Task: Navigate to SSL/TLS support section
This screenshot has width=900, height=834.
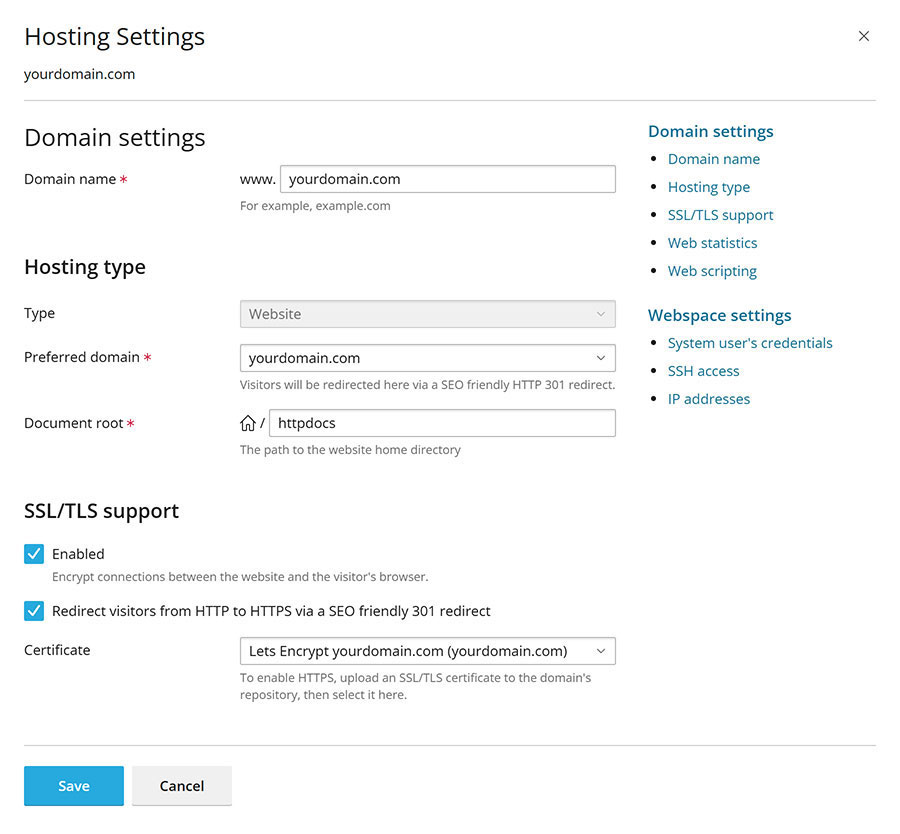Action: 720,214
